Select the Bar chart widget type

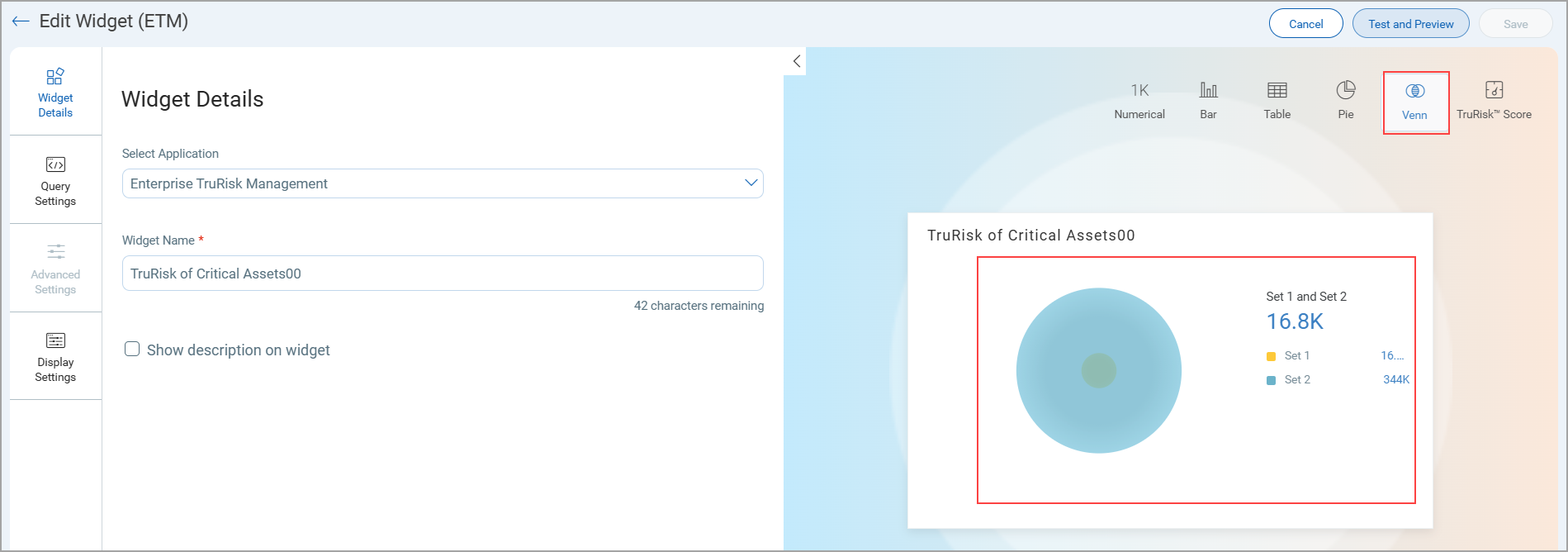point(1208,101)
